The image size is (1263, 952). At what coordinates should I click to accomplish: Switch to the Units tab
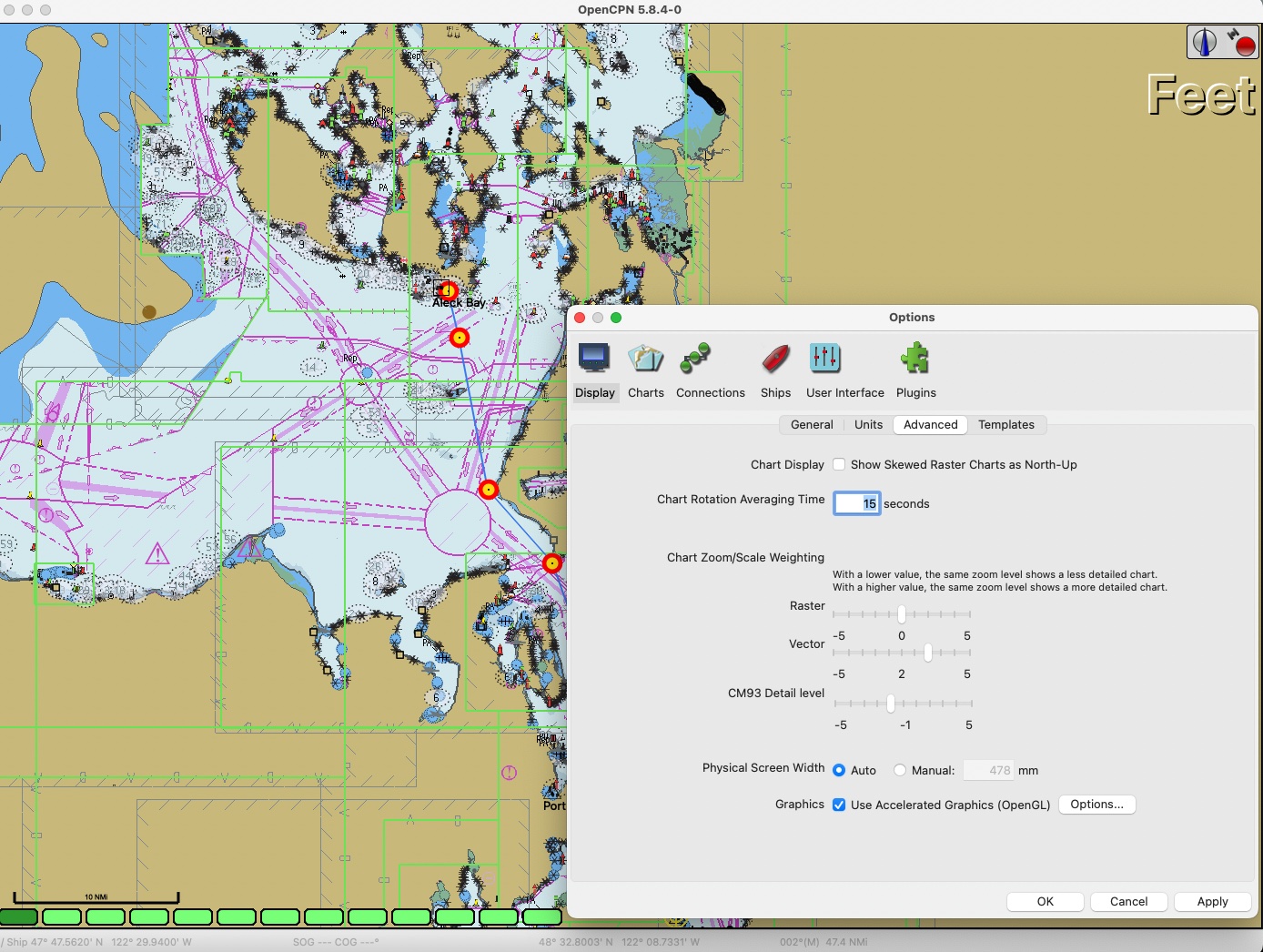pyautogui.click(x=868, y=425)
